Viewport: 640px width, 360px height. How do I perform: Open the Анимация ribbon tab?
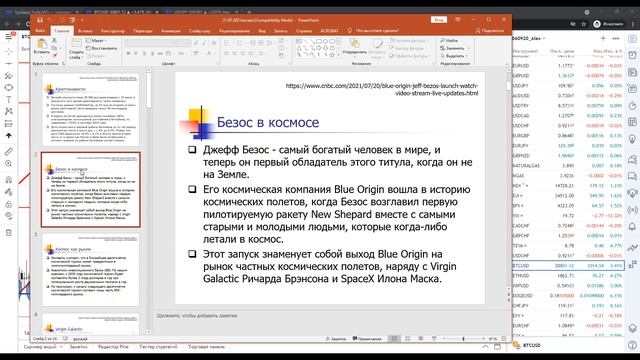click(171, 31)
